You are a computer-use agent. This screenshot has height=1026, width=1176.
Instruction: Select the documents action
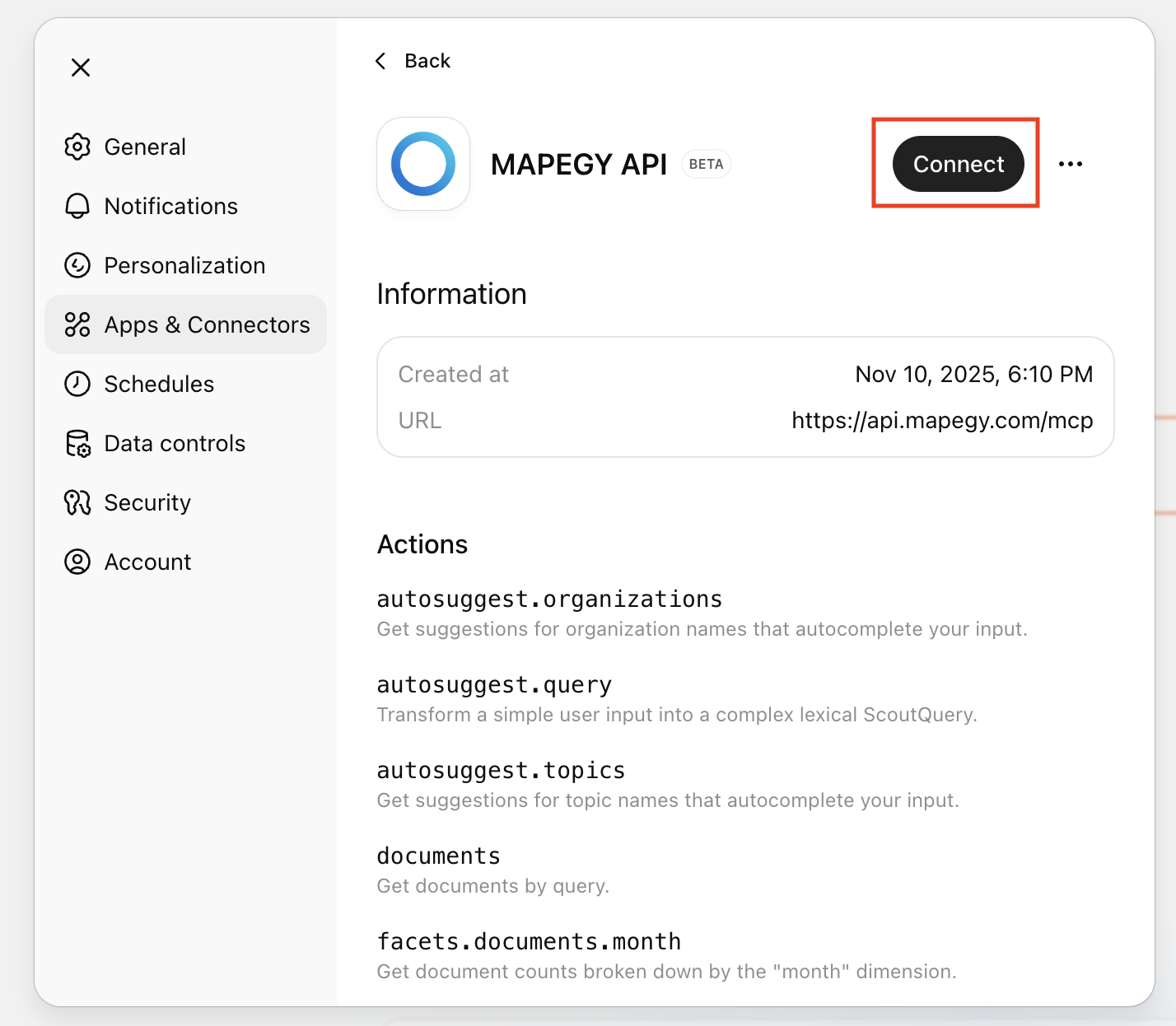coord(438,856)
